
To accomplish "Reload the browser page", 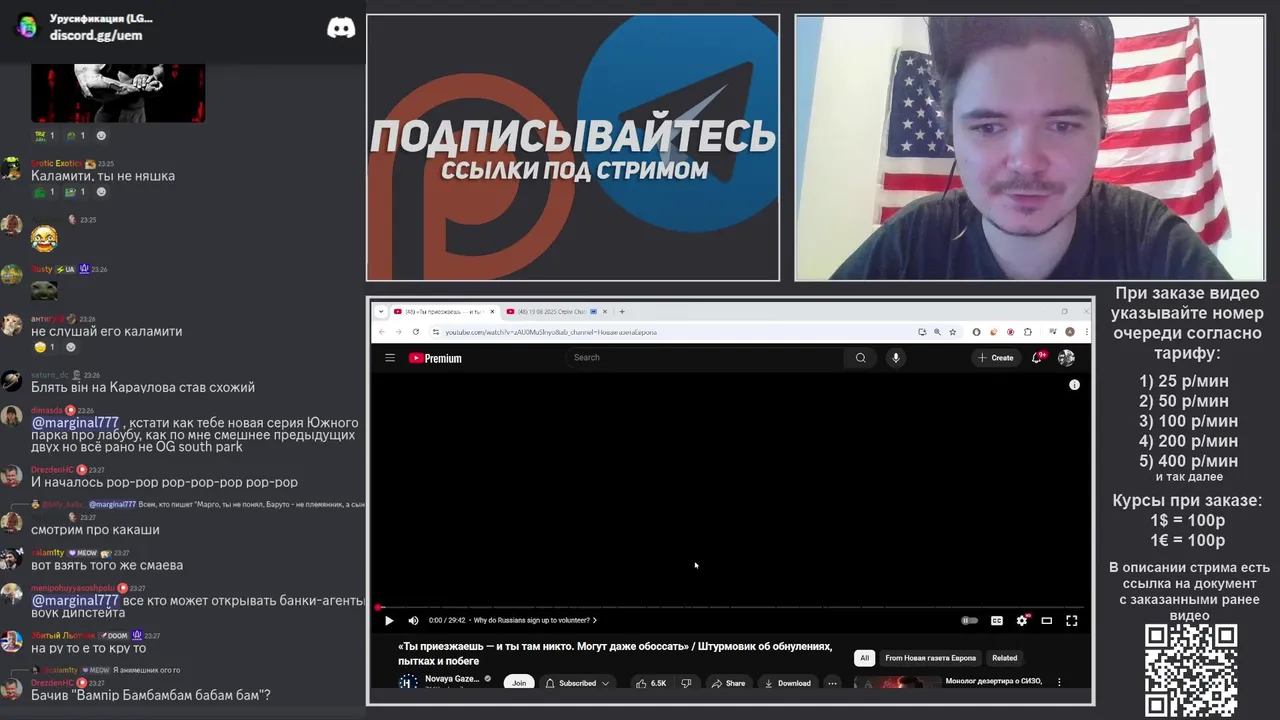I will tap(416, 332).
